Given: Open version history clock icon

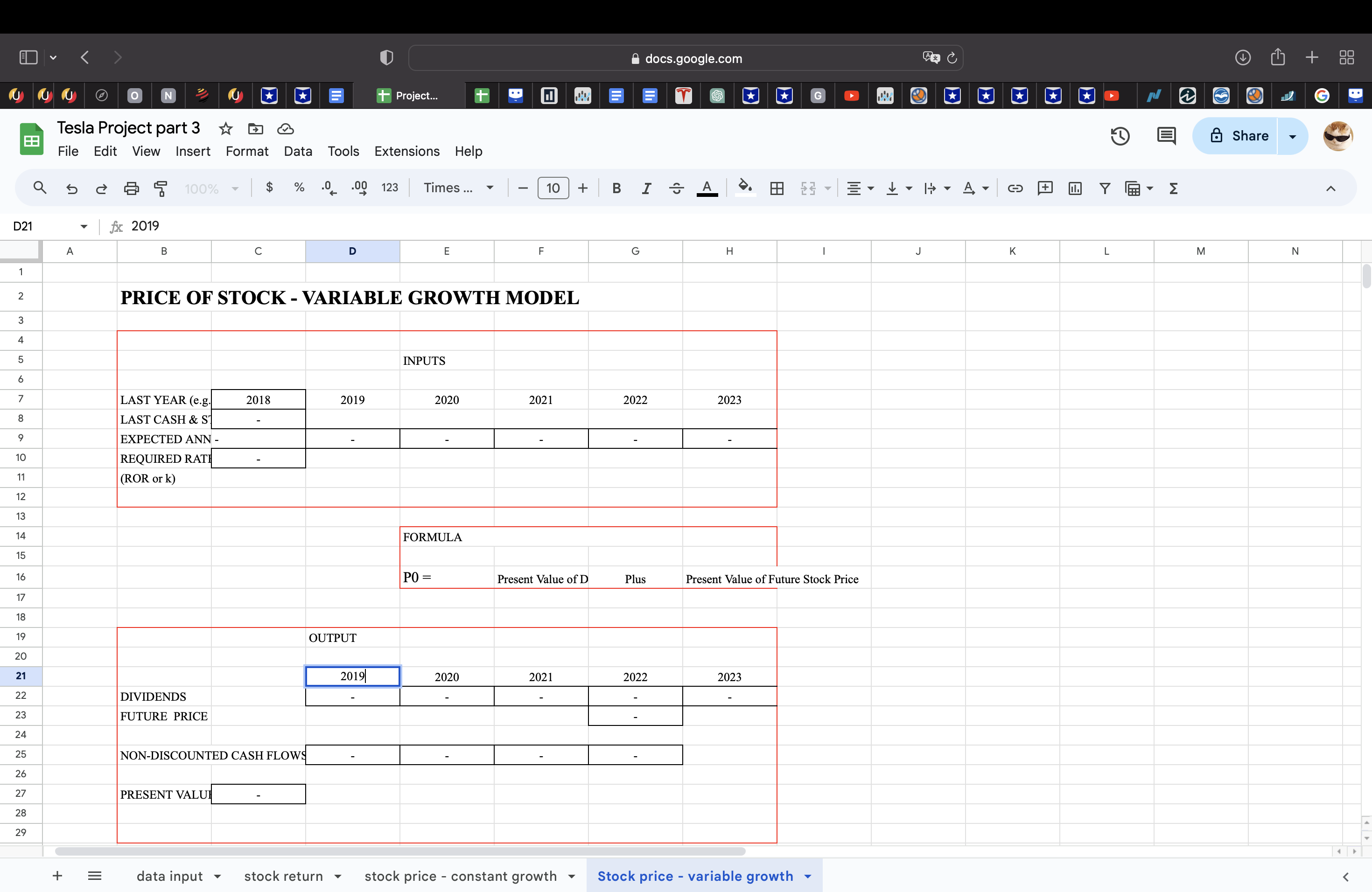Looking at the screenshot, I should click(1120, 136).
